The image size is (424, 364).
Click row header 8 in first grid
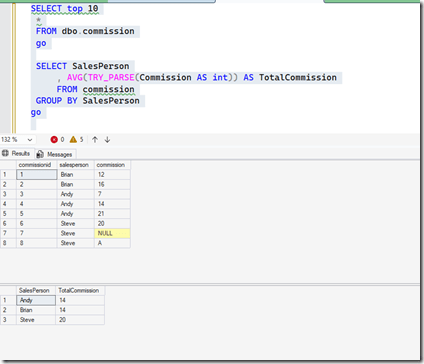[x=8, y=243]
